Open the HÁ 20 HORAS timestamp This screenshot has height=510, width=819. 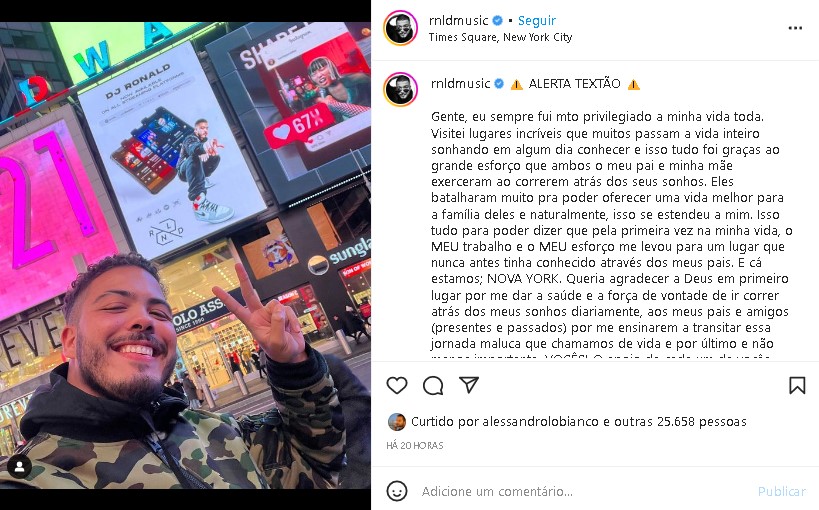tap(415, 445)
